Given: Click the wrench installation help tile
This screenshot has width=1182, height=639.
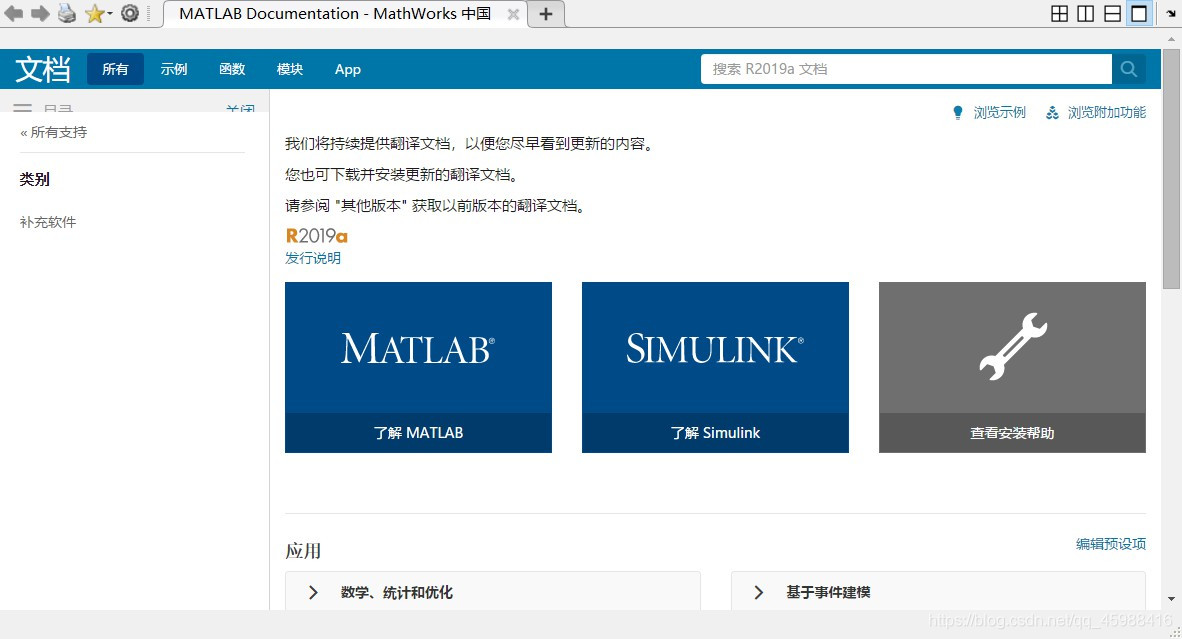Looking at the screenshot, I should click(1012, 347).
